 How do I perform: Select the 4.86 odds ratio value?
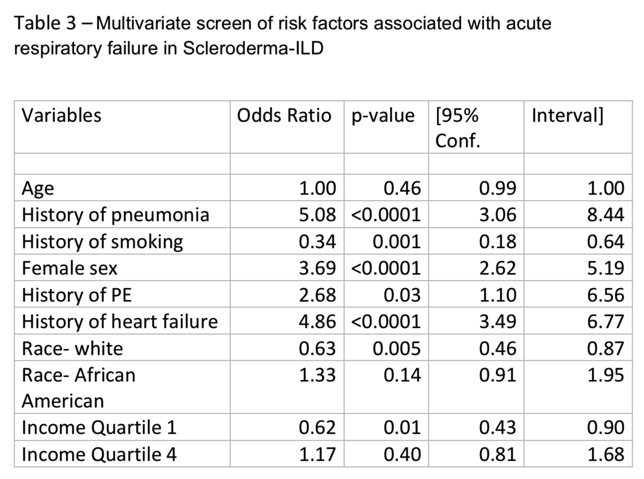pos(318,322)
